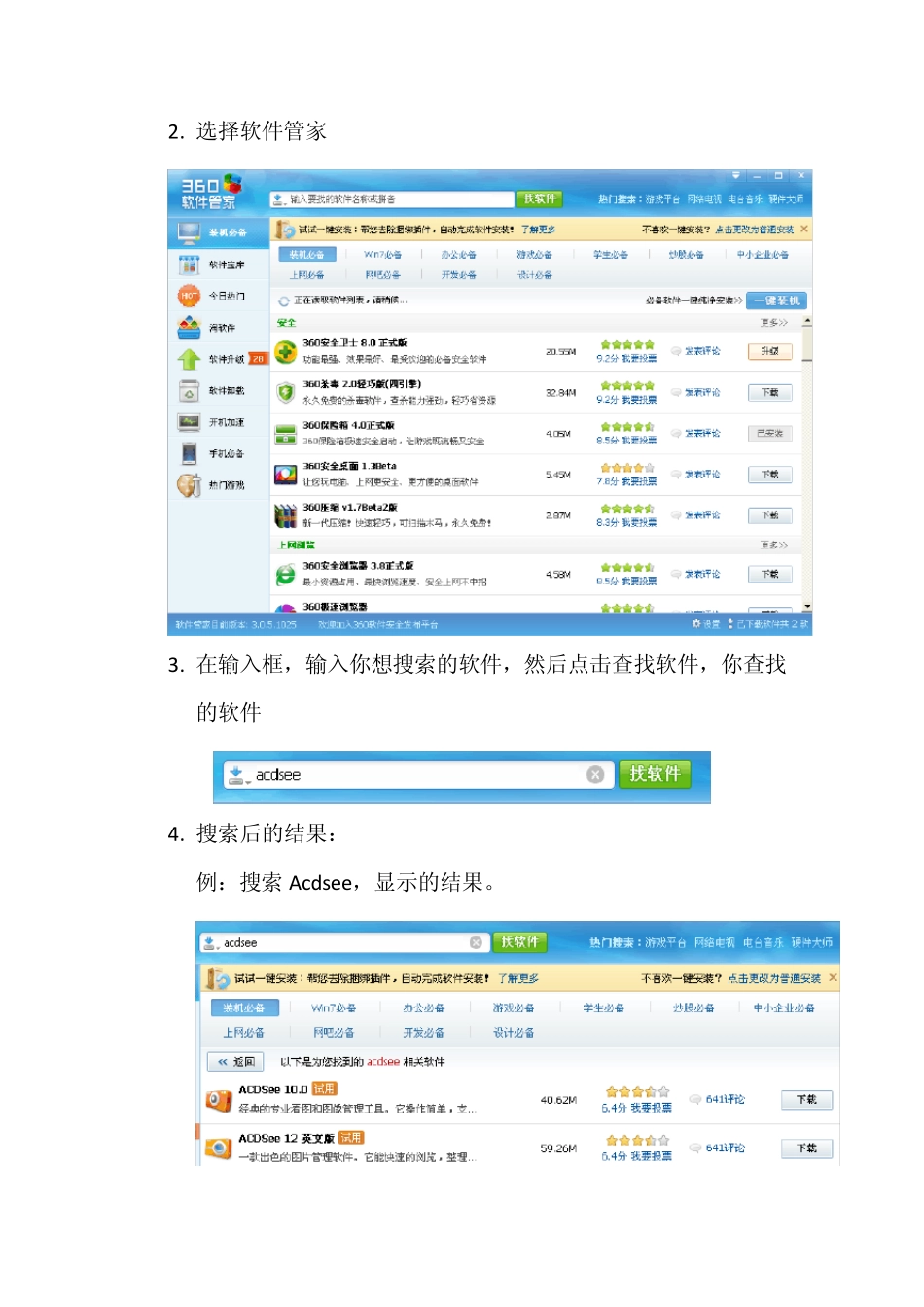
Task: Click 找软件 beside standalone acdsee search
Action: pyautogui.click(x=655, y=774)
